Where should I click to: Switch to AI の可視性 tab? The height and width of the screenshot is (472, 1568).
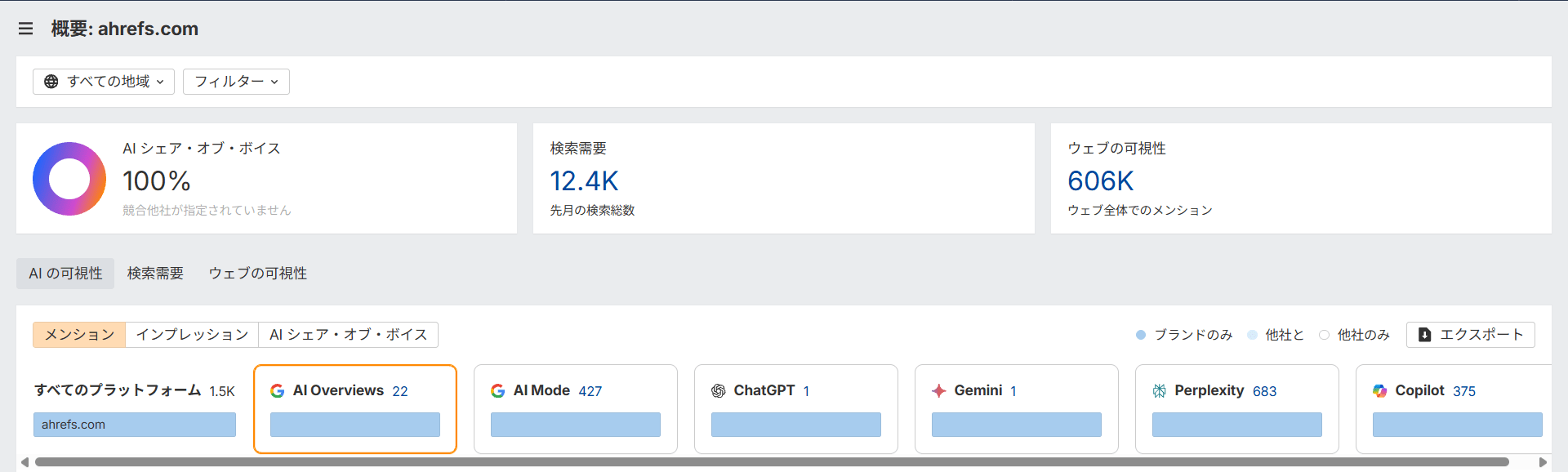(65, 274)
